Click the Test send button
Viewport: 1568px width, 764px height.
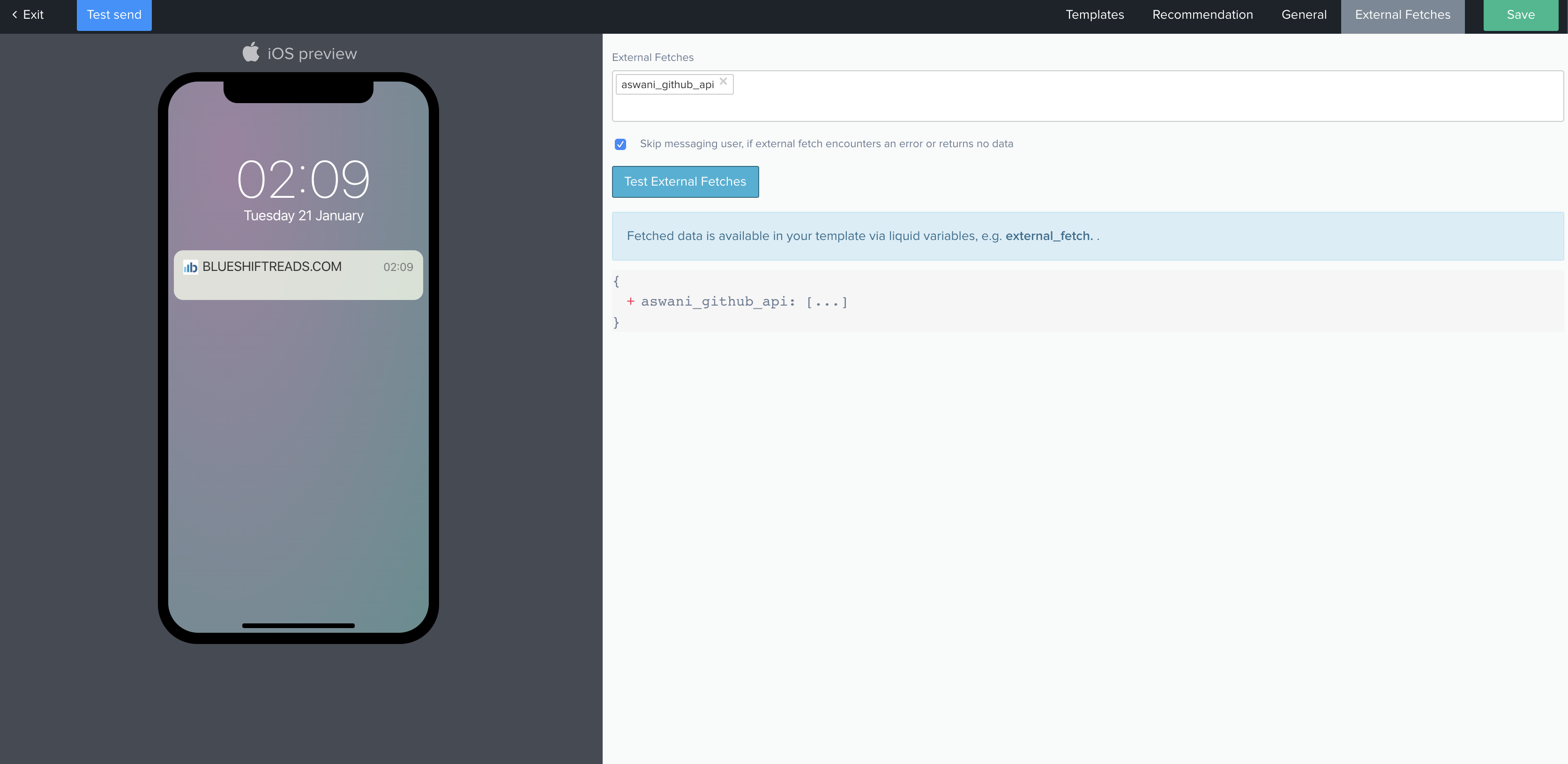(114, 15)
